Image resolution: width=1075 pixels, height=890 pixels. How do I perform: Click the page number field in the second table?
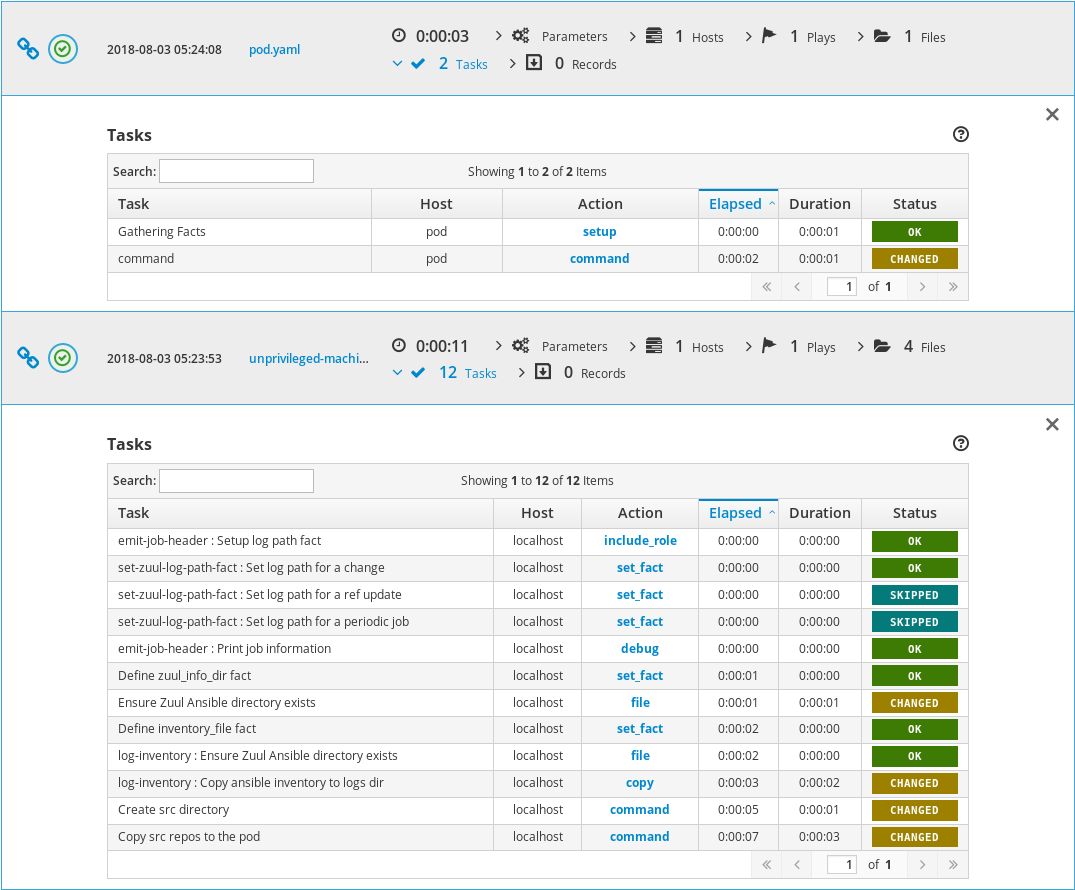(842, 865)
